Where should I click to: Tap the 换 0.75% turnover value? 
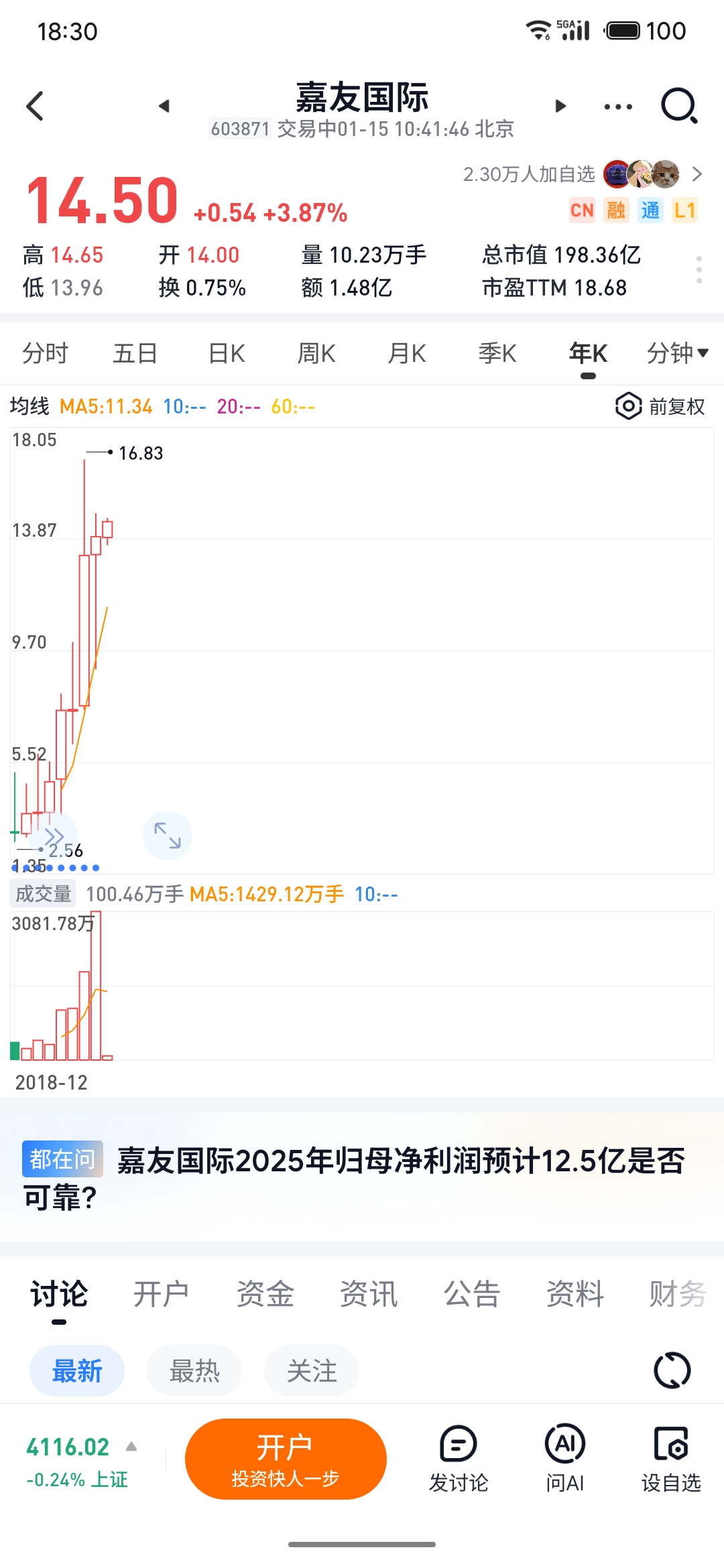click(x=202, y=288)
